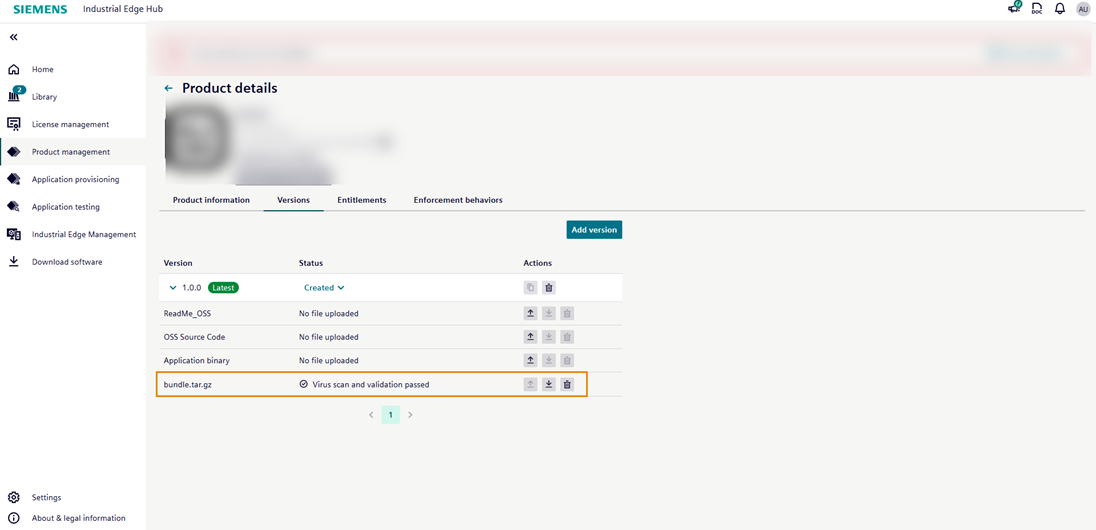The height and width of the screenshot is (530, 1096).
Task: Click the Application provisioning icon
Action: [x=13, y=179]
